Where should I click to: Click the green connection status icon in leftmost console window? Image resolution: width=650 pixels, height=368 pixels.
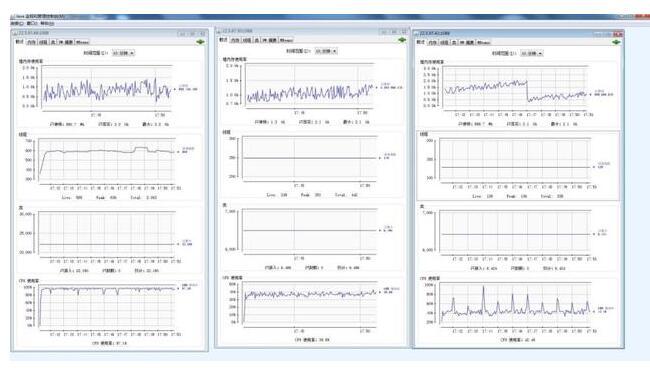pyautogui.click(x=201, y=42)
